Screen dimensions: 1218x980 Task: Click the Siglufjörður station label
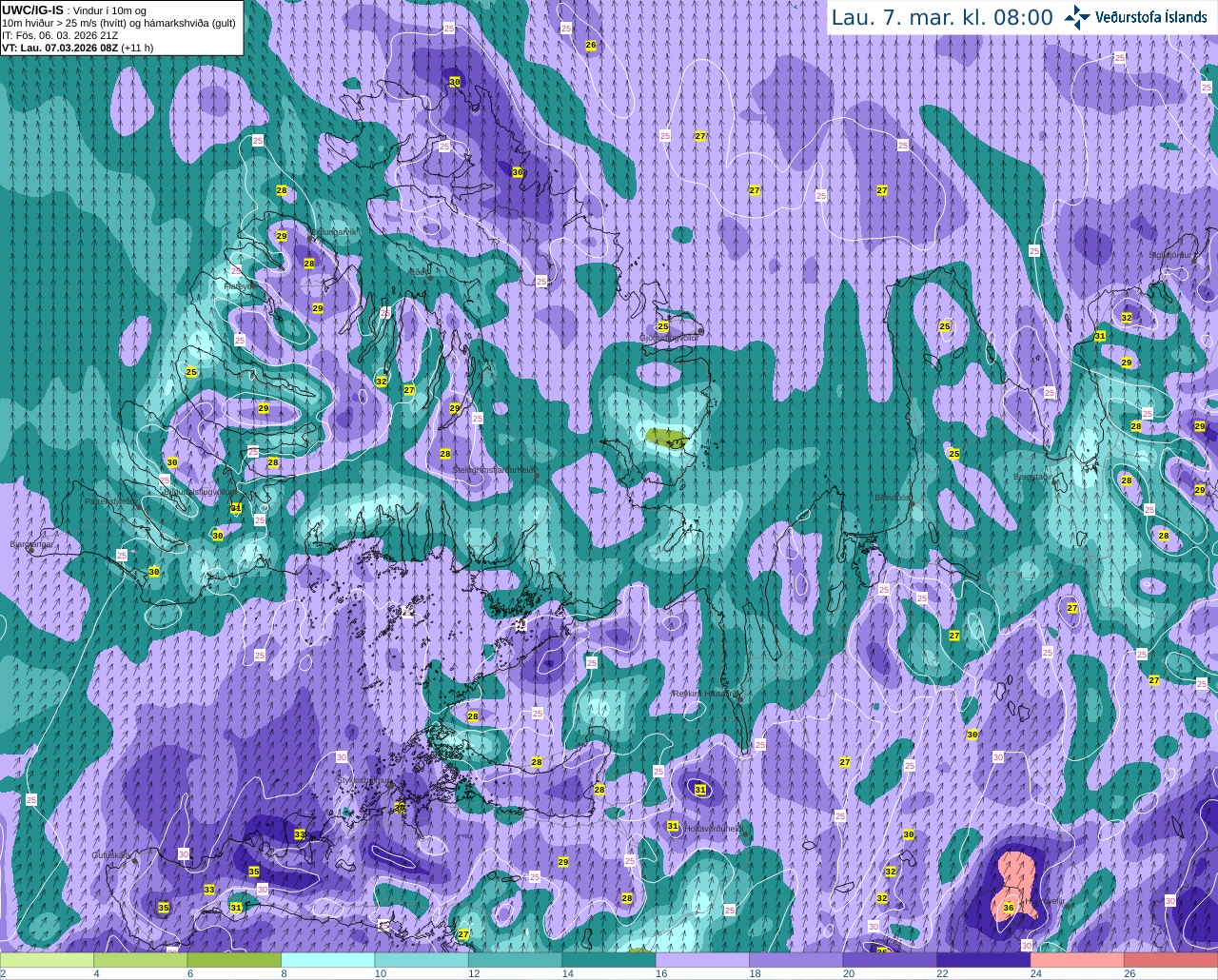[x=1170, y=255]
